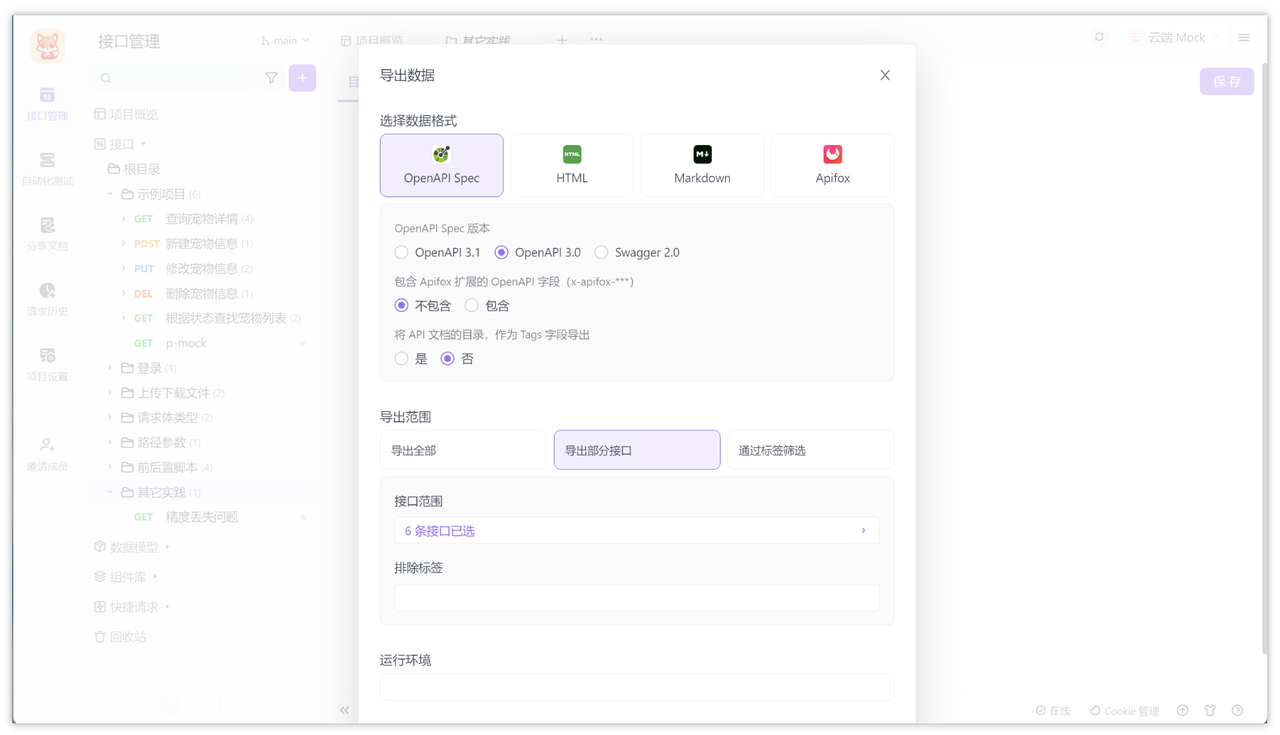
Task: Click the purple plus add button
Action: click(x=302, y=78)
